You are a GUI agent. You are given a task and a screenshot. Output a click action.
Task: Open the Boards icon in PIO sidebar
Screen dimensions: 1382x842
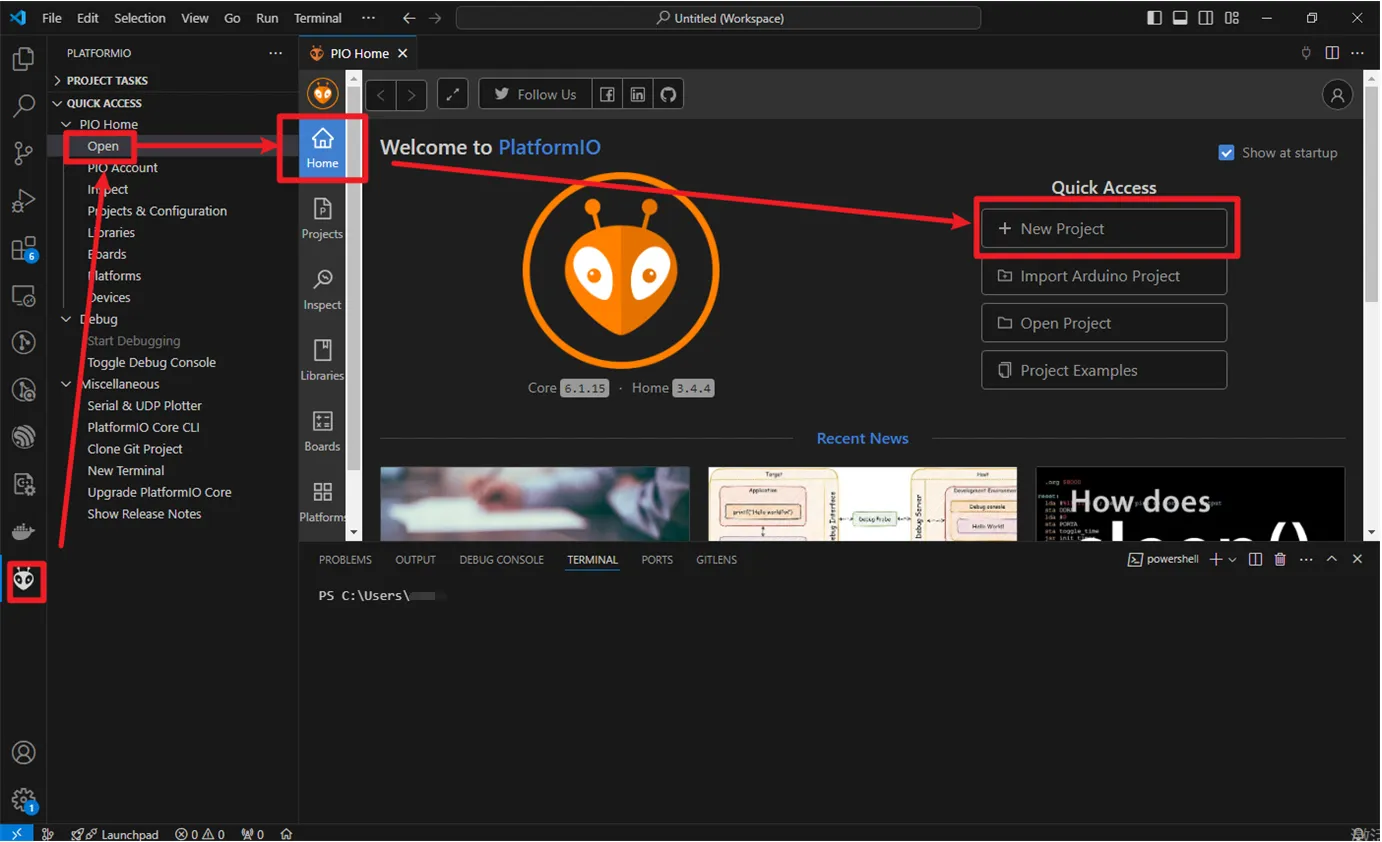click(x=322, y=430)
